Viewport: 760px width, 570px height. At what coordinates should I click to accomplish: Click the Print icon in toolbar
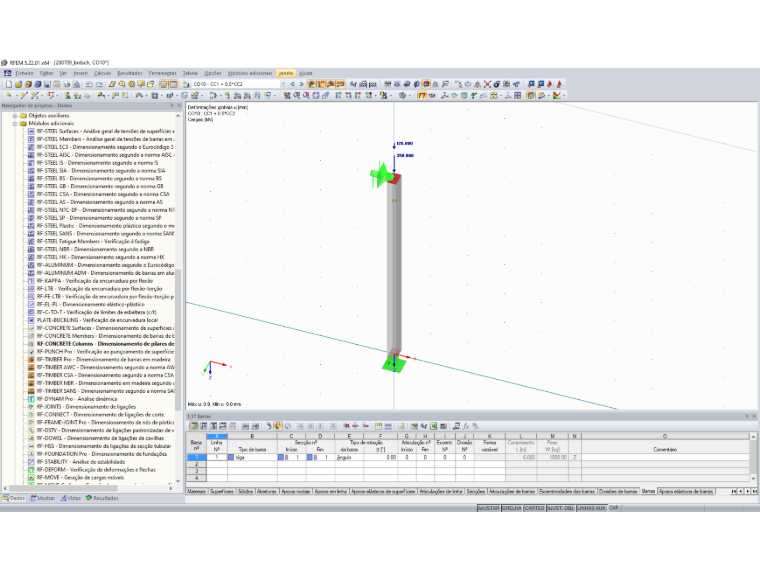(66, 84)
